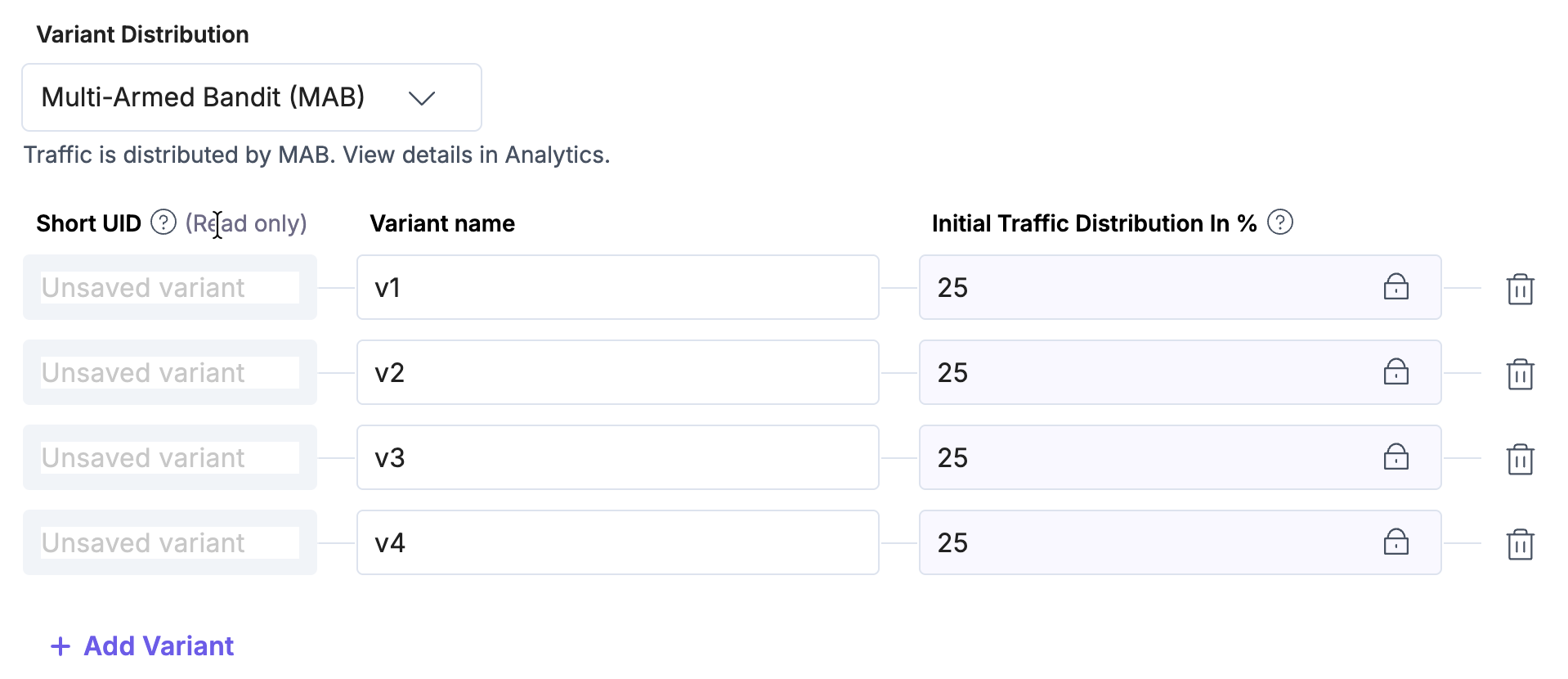
Task: Toggle the lock on v3 traffic
Action: [1396, 457]
